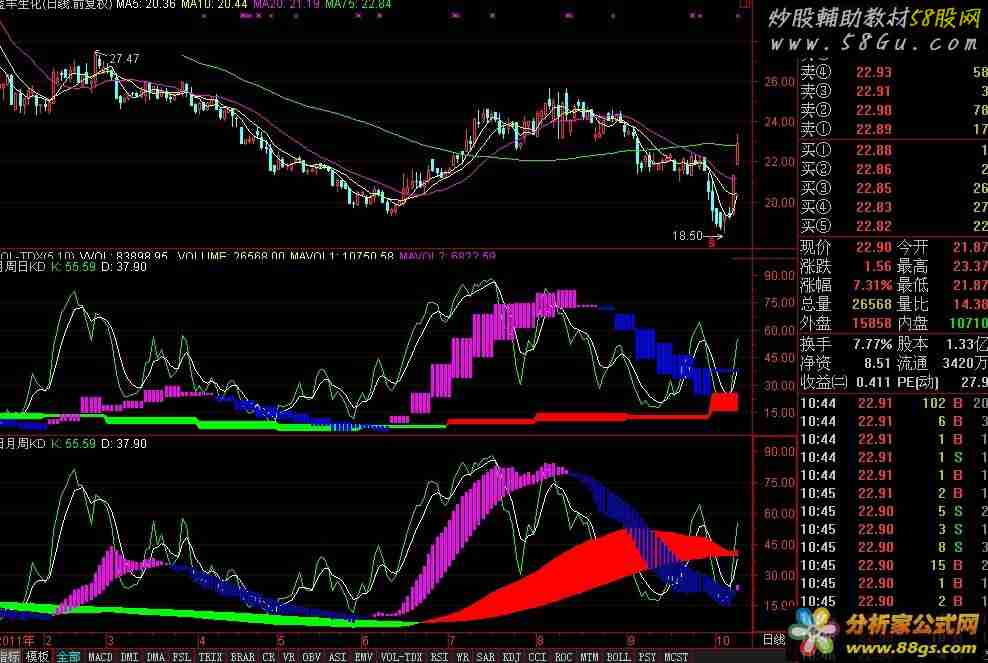Screen dimensions: 988x663
Task: Select the CCI indicator tab
Action: [x=537, y=657]
